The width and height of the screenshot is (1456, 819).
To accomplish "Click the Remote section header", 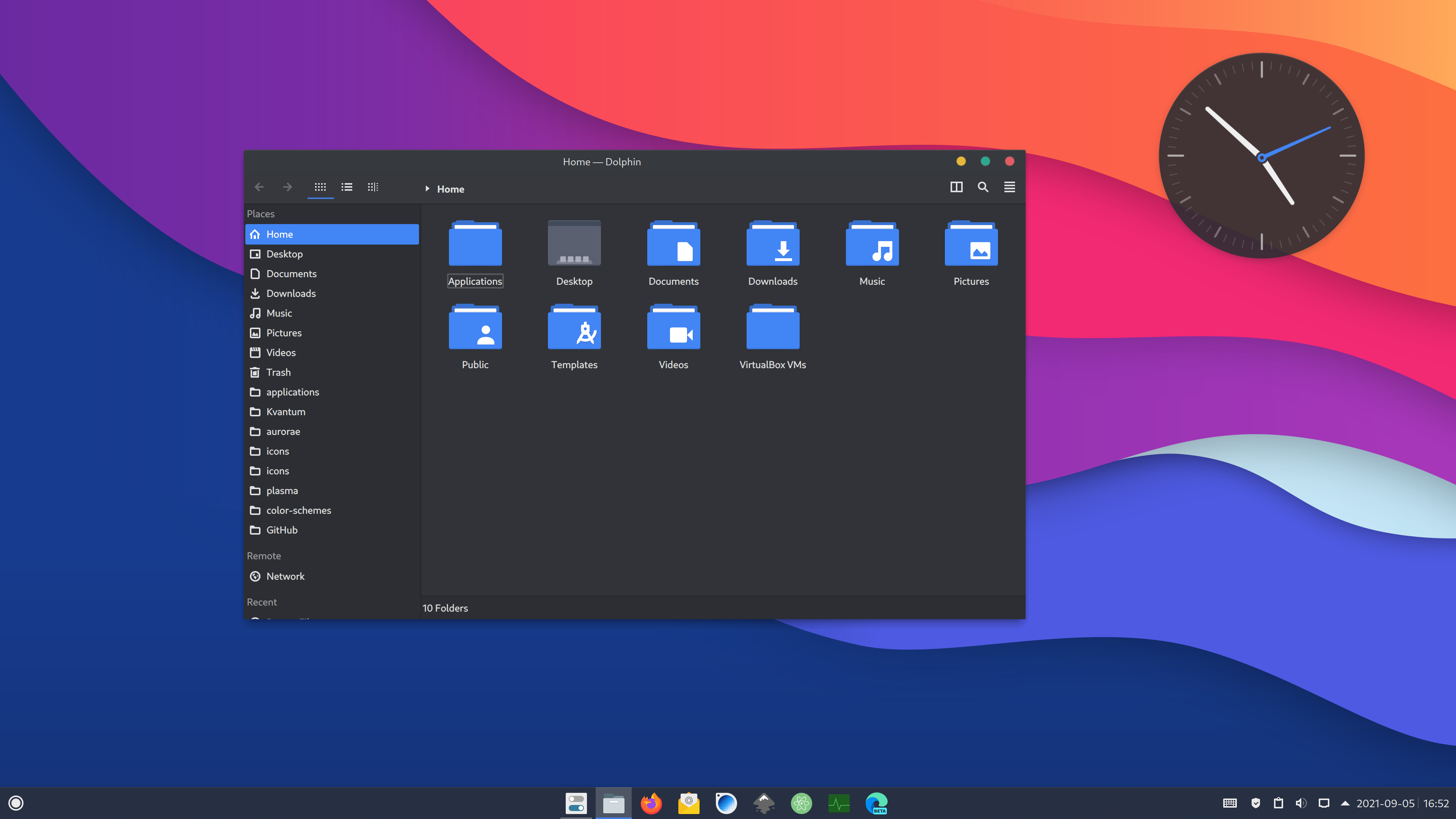I will click(264, 556).
